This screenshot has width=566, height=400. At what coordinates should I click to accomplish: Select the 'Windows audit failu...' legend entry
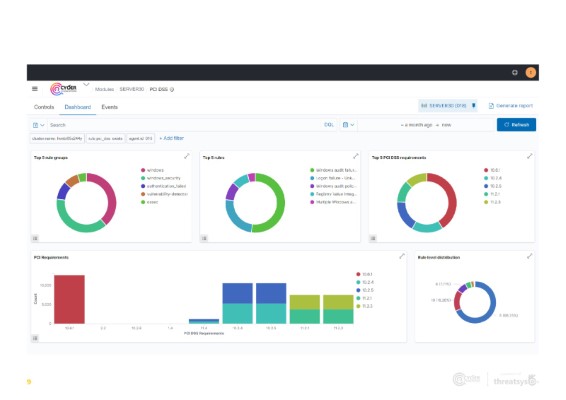click(334, 170)
